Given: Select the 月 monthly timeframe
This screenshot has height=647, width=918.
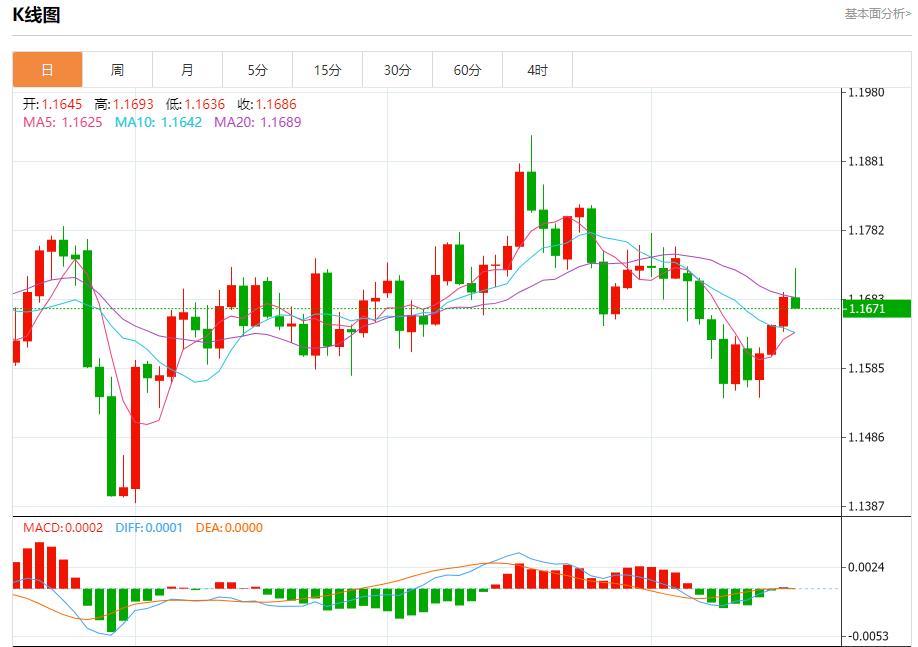Looking at the screenshot, I should [187, 69].
